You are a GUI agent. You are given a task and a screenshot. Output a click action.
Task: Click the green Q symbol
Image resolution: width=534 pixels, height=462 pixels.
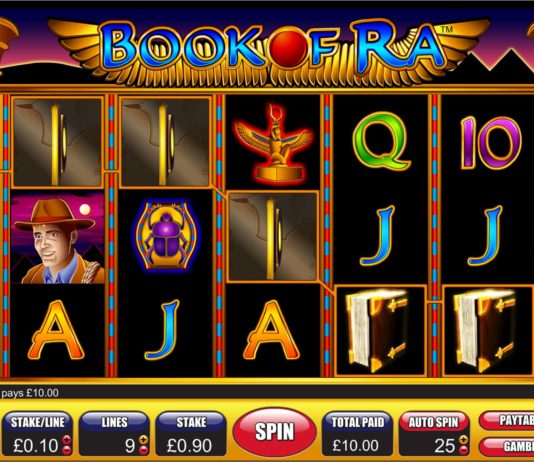click(381, 142)
